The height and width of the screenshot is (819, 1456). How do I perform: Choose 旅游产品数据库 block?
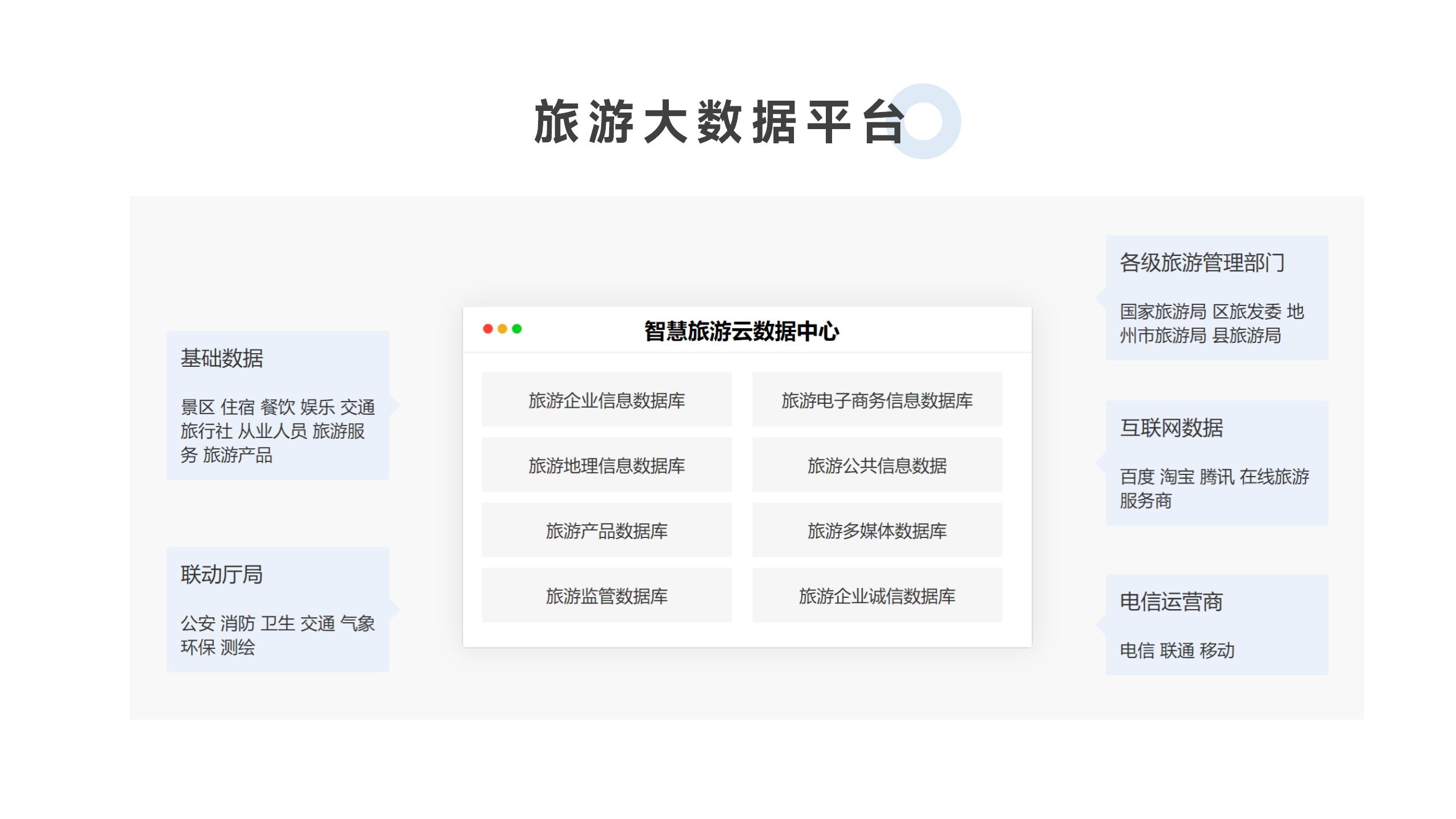tap(606, 530)
